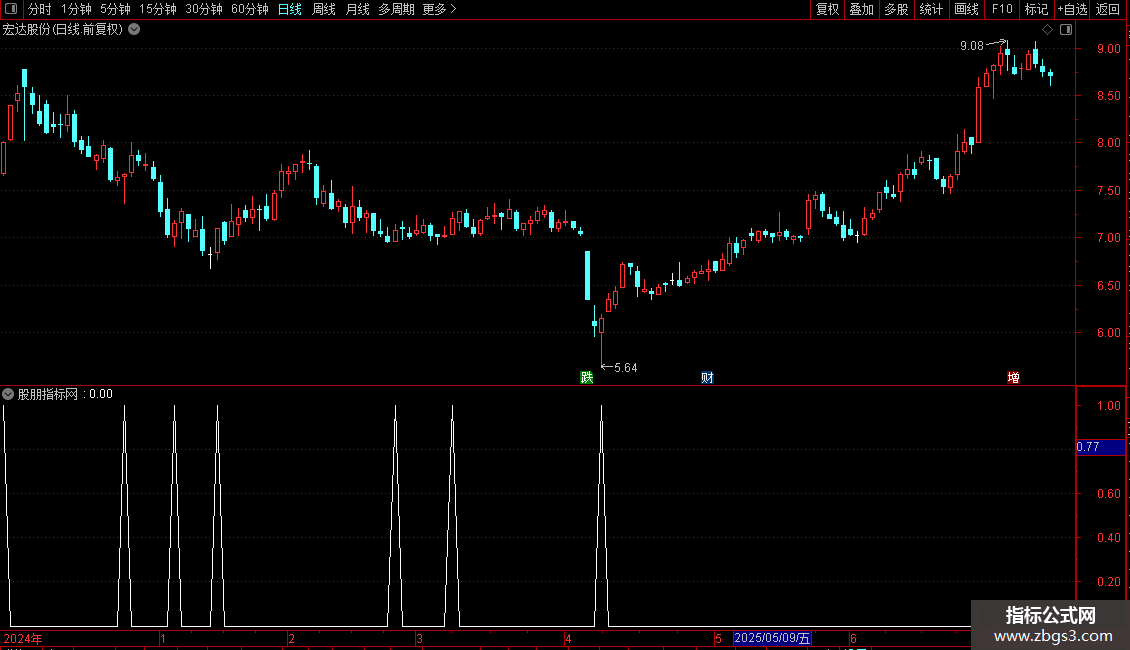Open the 多周期 multi-period view

(x=396, y=9)
